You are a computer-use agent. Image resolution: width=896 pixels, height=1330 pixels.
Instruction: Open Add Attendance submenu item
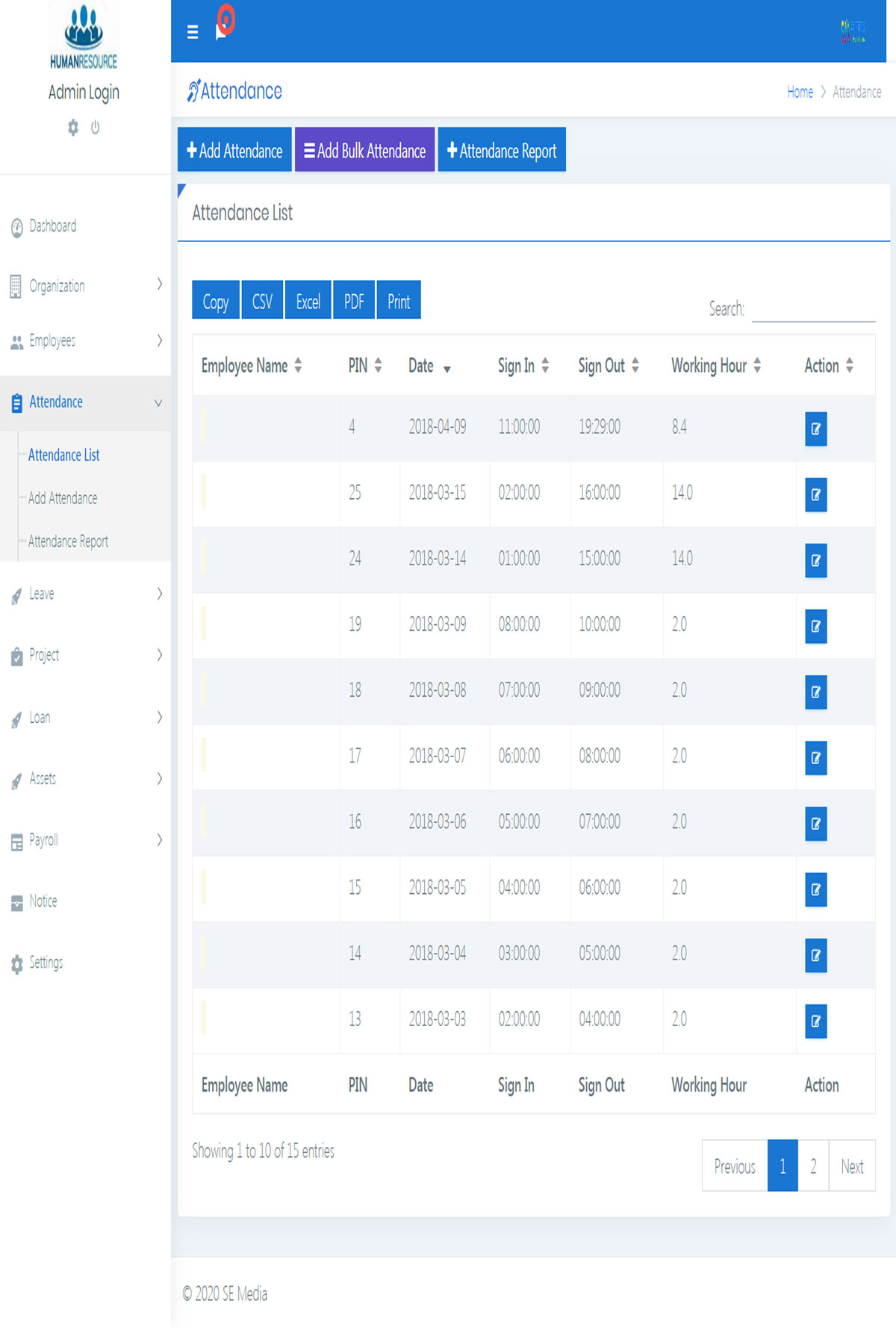click(x=63, y=498)
